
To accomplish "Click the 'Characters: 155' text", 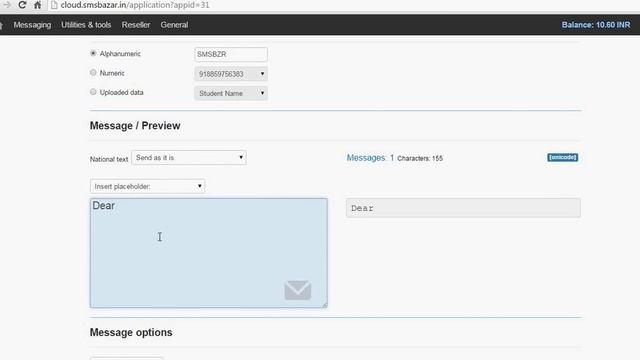I will [420, 158].
